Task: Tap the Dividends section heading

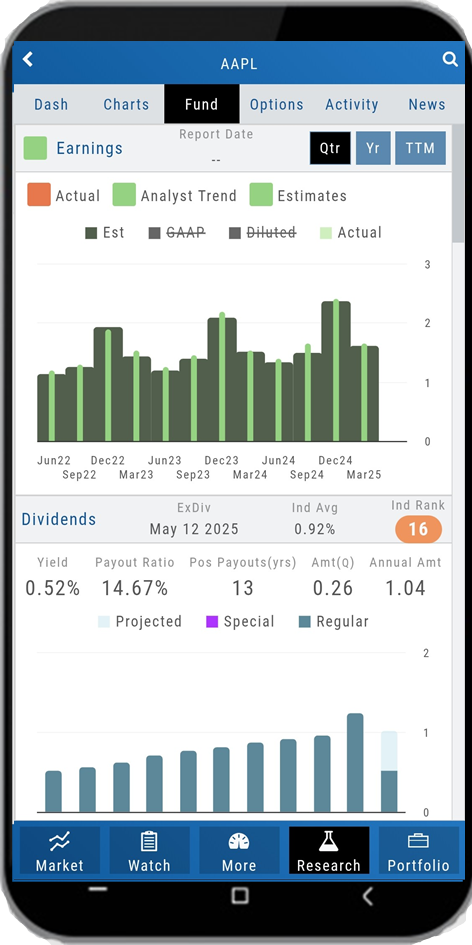Action: 59,520
